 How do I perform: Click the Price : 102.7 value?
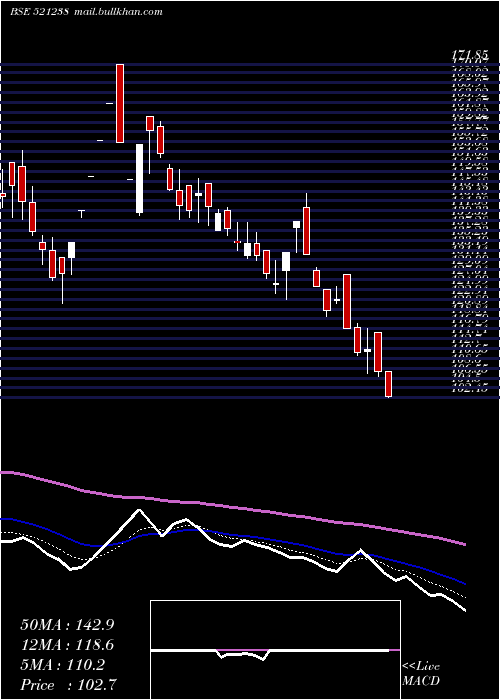click(68, 685)
